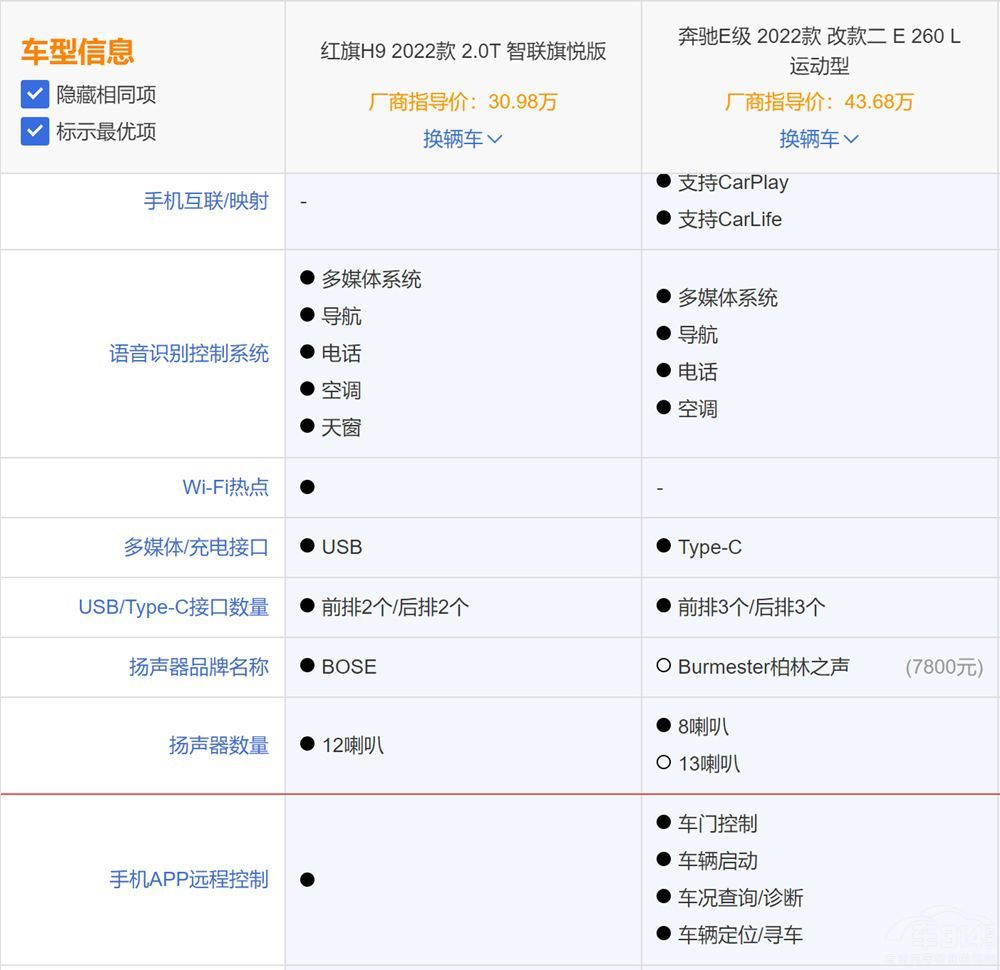Screen dimensions: 1000x970
Task: Click the 多媒体/充电接口 row label
Action: click(197, 547)
